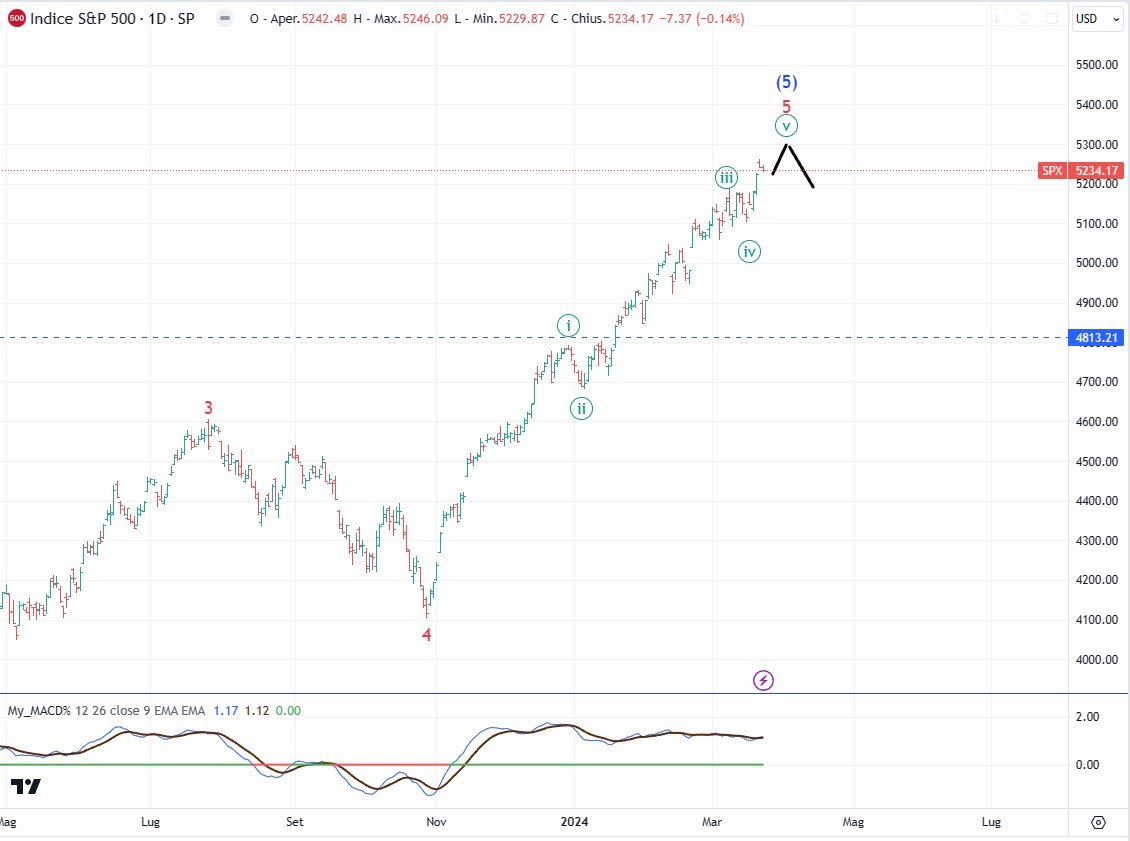The height and width of the screenshot is (841, 1130).
Task: Select the blue (5) wave label
Action: coord(786,82)
